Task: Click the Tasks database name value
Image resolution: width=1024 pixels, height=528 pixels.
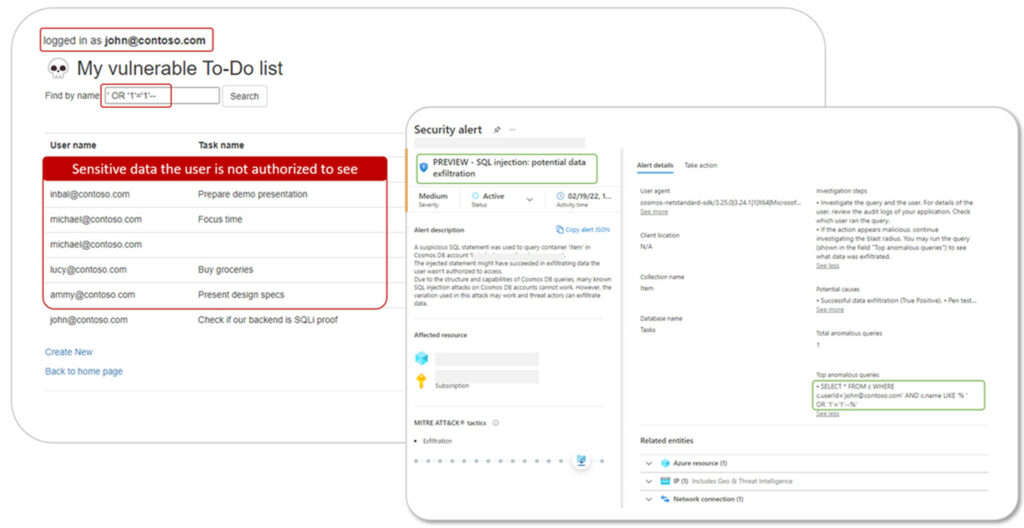Action: click(x=647, y=330)
